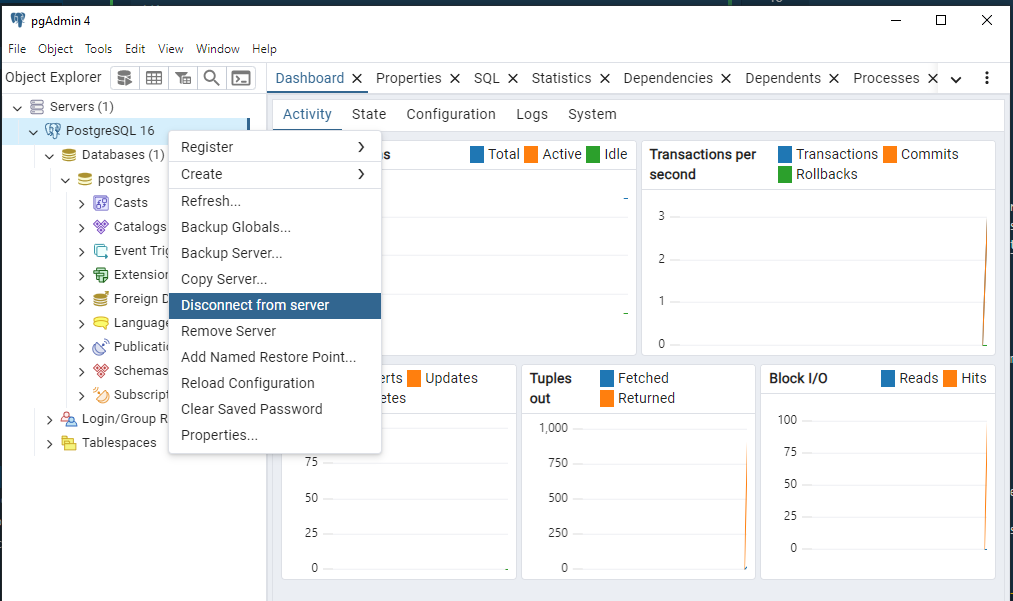This screenshot has width=1013, height=601.
Task: Toggle the Total legend in sessions chart
Action: pyautogui.click(x=495, y=154)
